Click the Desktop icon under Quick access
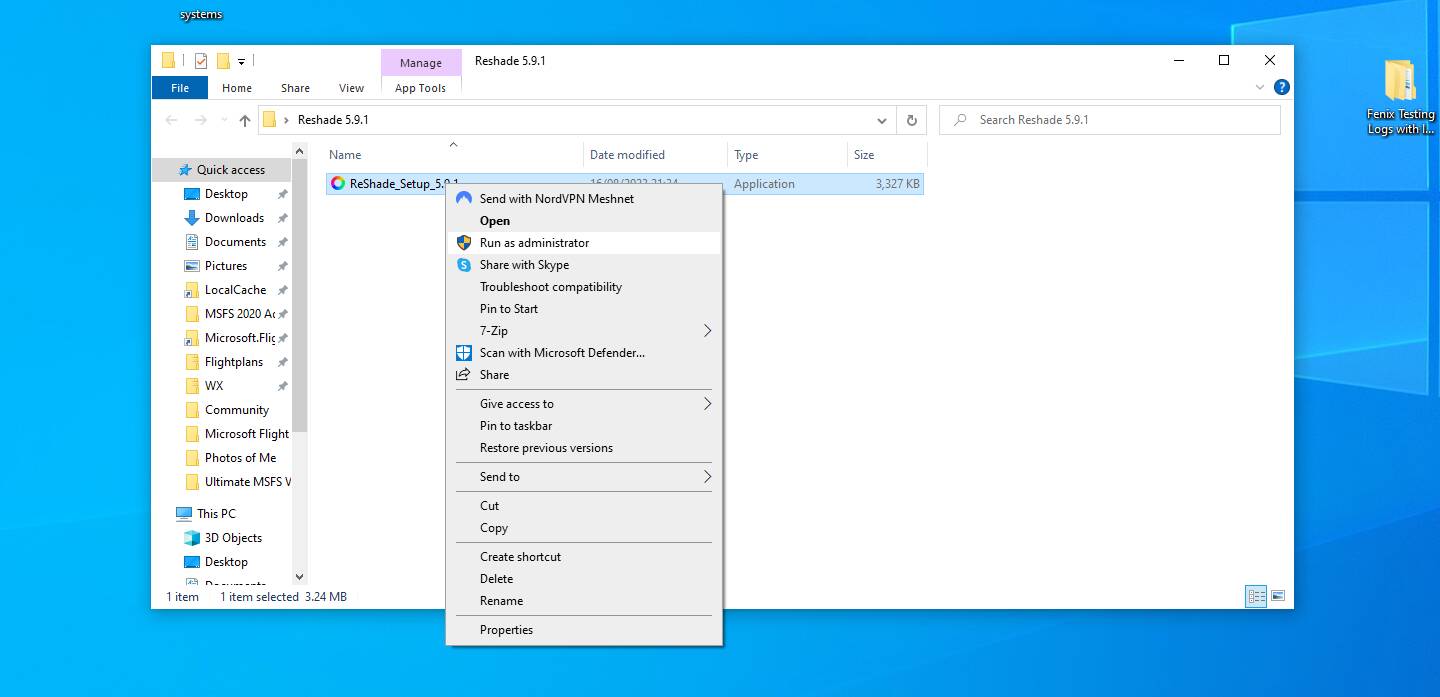The width and height of the screenshot is (1440, 697). point(192,194)
